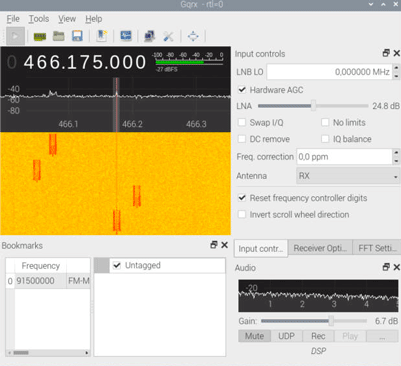Enable the IQ balance checkbox
401x366 pixels.
tap(325, 139)
